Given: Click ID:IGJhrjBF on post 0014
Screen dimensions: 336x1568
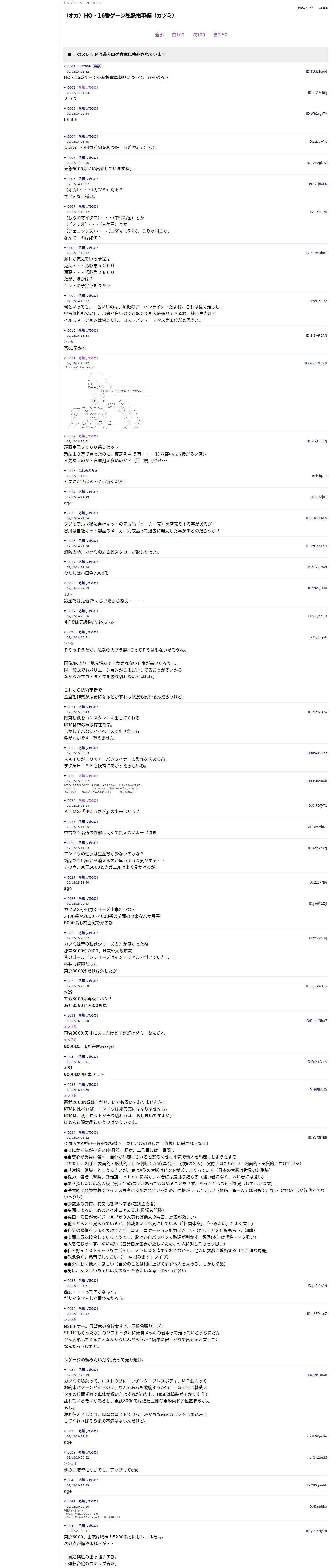Looking at the screenshot, I should tap(317, 497).
